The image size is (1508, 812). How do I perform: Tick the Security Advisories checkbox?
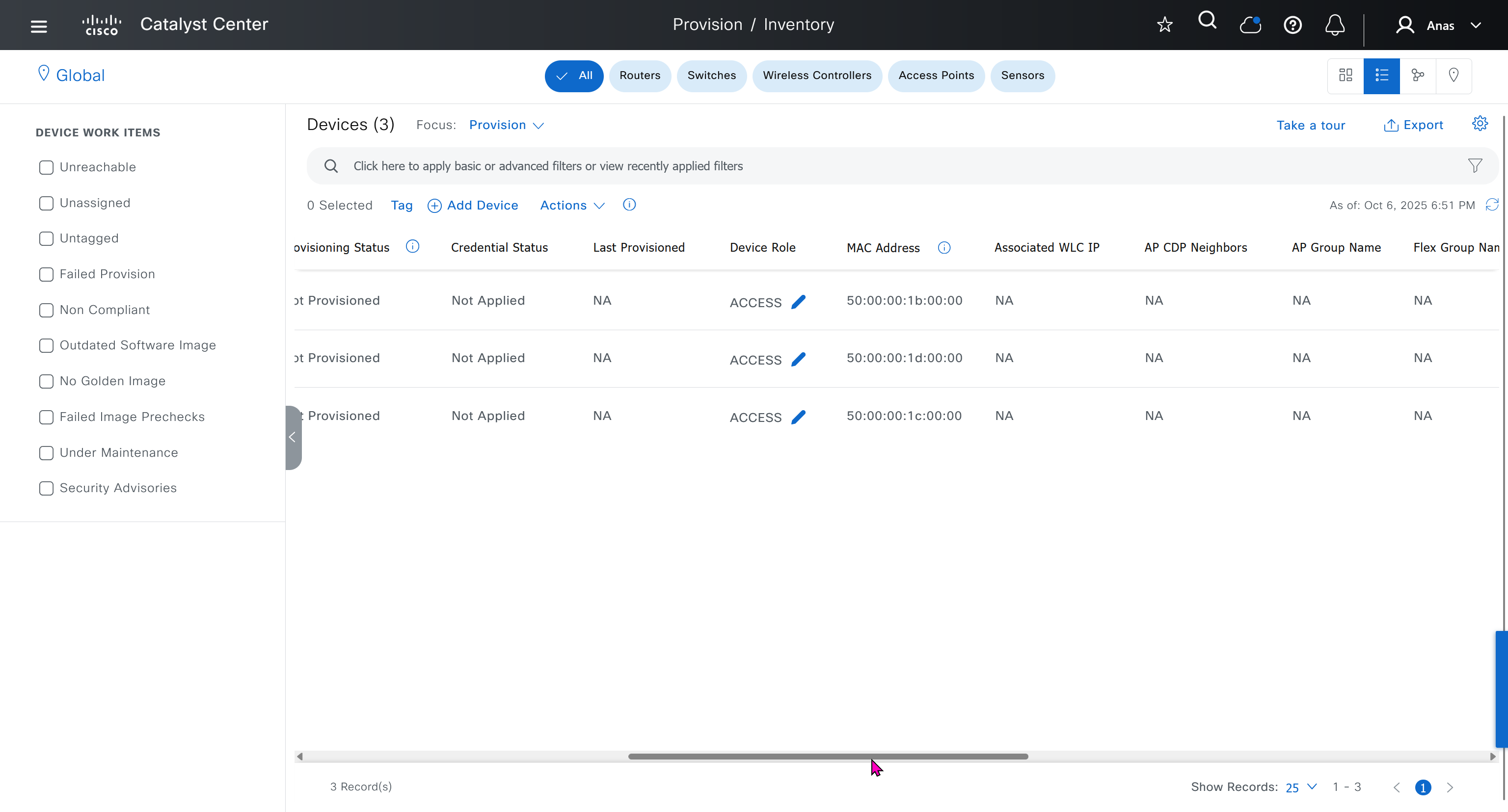[x=46, y=489]
